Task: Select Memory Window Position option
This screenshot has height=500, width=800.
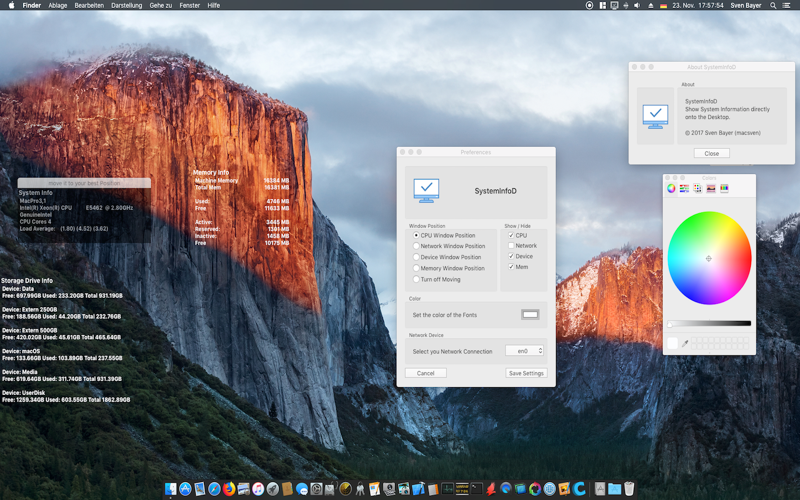Action: (416, 268)
